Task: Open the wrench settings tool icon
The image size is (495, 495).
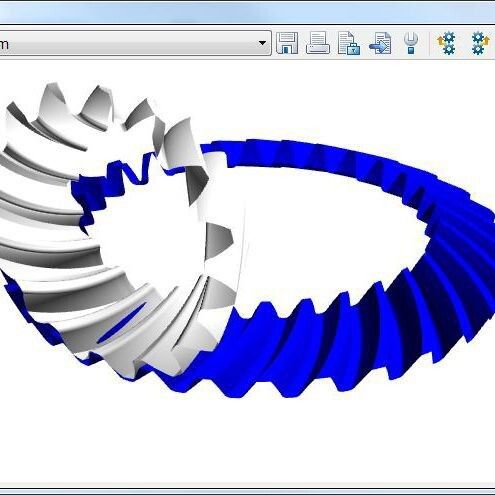Action: pyautogui.click(x=411, y=43)
